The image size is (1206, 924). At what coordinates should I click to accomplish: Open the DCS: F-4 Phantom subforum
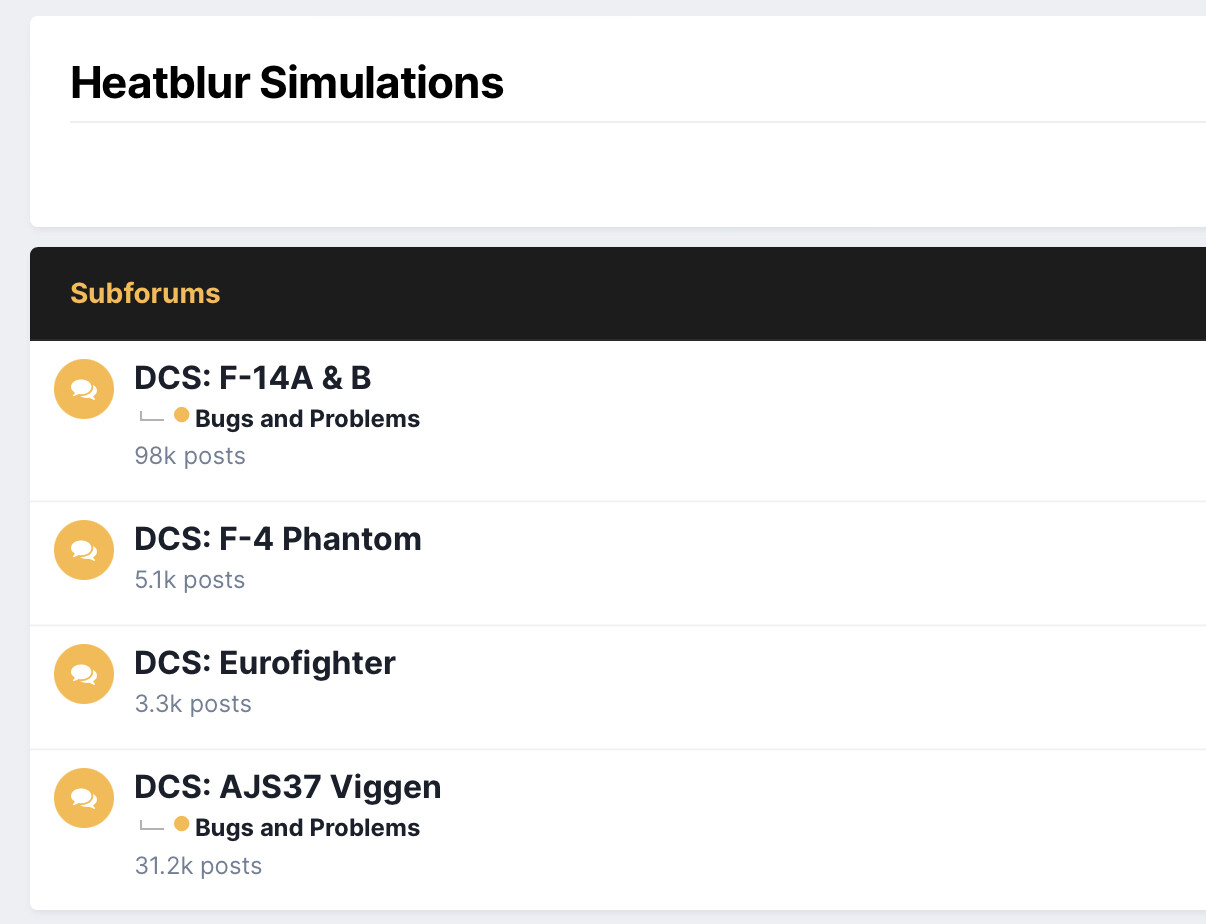point(277,539)
